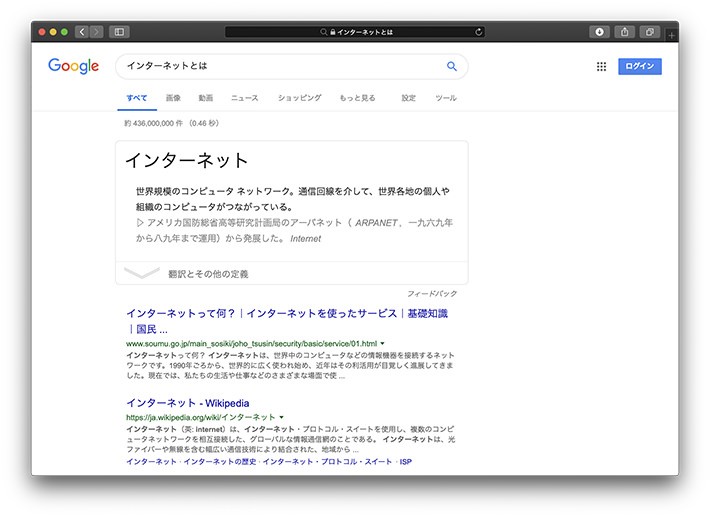Click the Safari forward arrow button
The width and height of the screenshot is (710, 517).
click(96, 32)
